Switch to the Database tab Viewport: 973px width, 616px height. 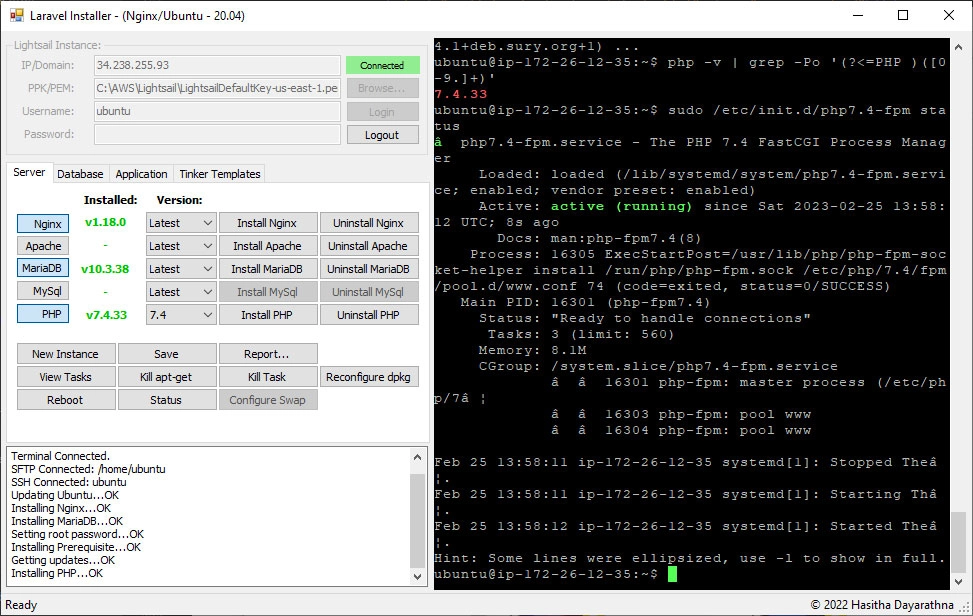[x=80, y=174]
